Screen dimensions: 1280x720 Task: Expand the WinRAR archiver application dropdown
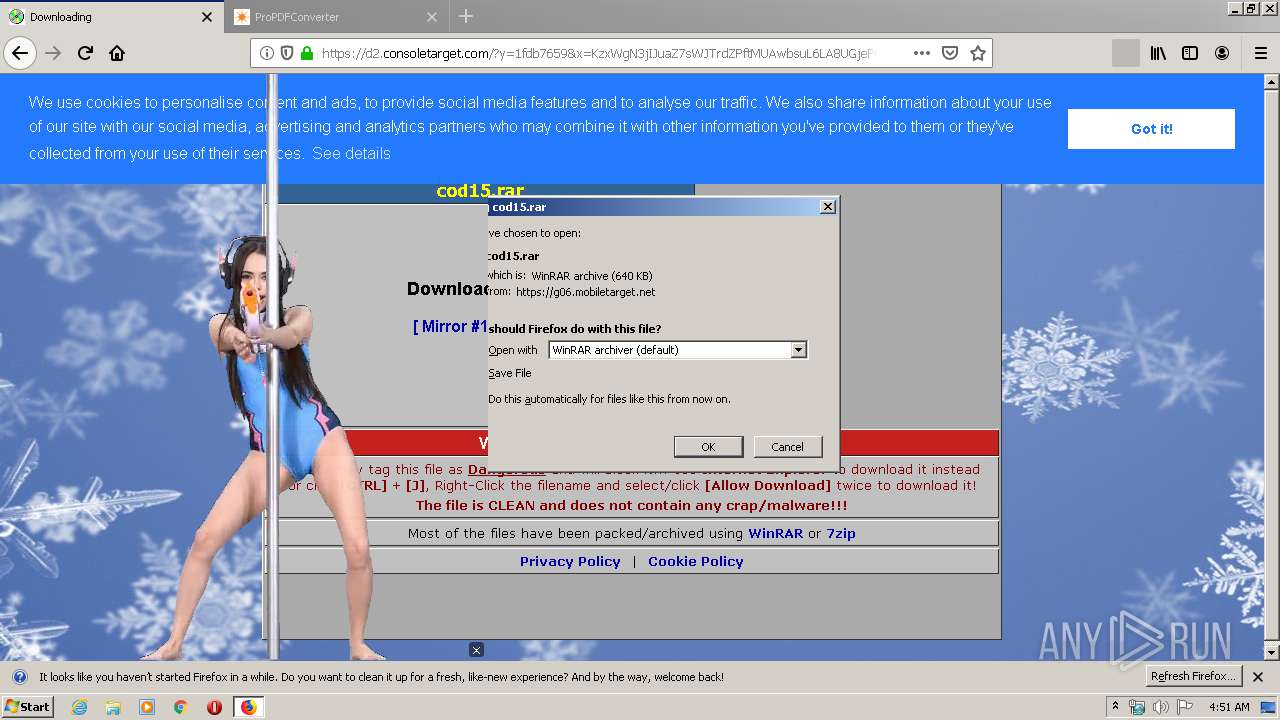[798, 350]
